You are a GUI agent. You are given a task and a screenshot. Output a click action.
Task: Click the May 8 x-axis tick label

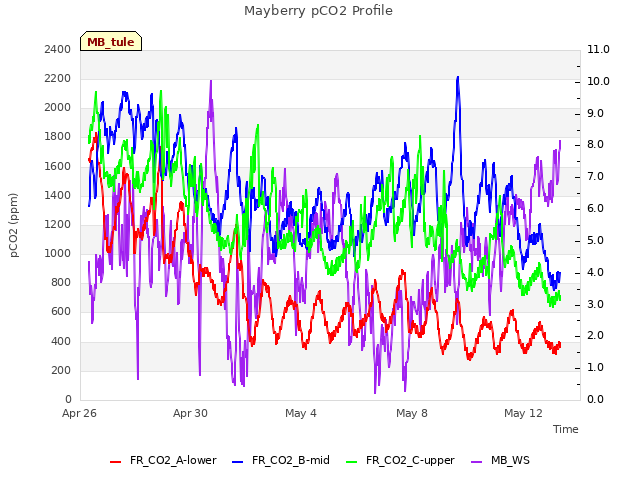click(x=412, y=413)
